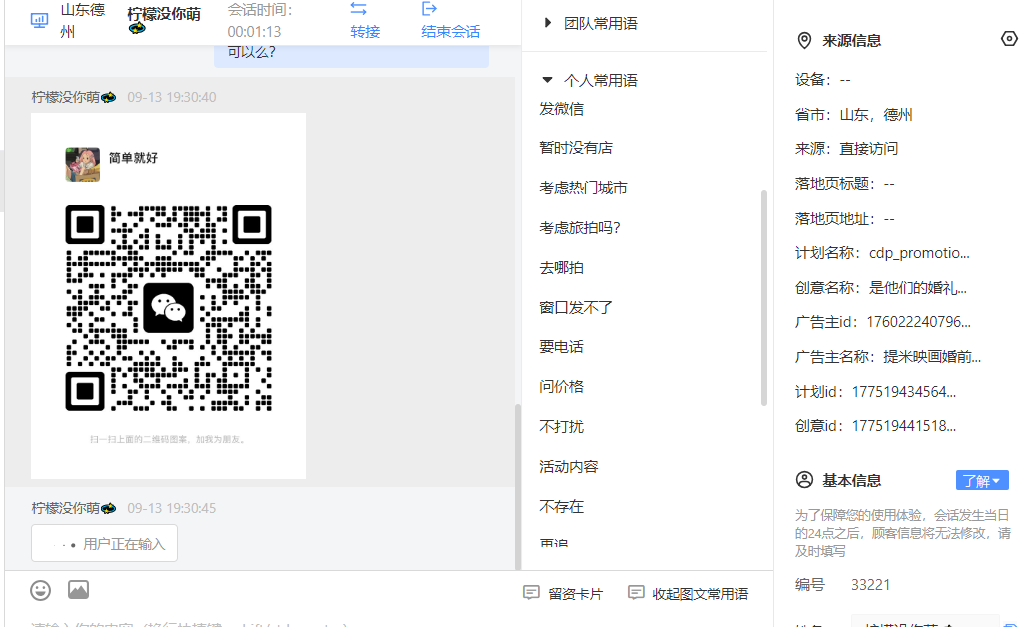
Task: Click the 结束会话 text link
Action: click(x=451, y=32)
